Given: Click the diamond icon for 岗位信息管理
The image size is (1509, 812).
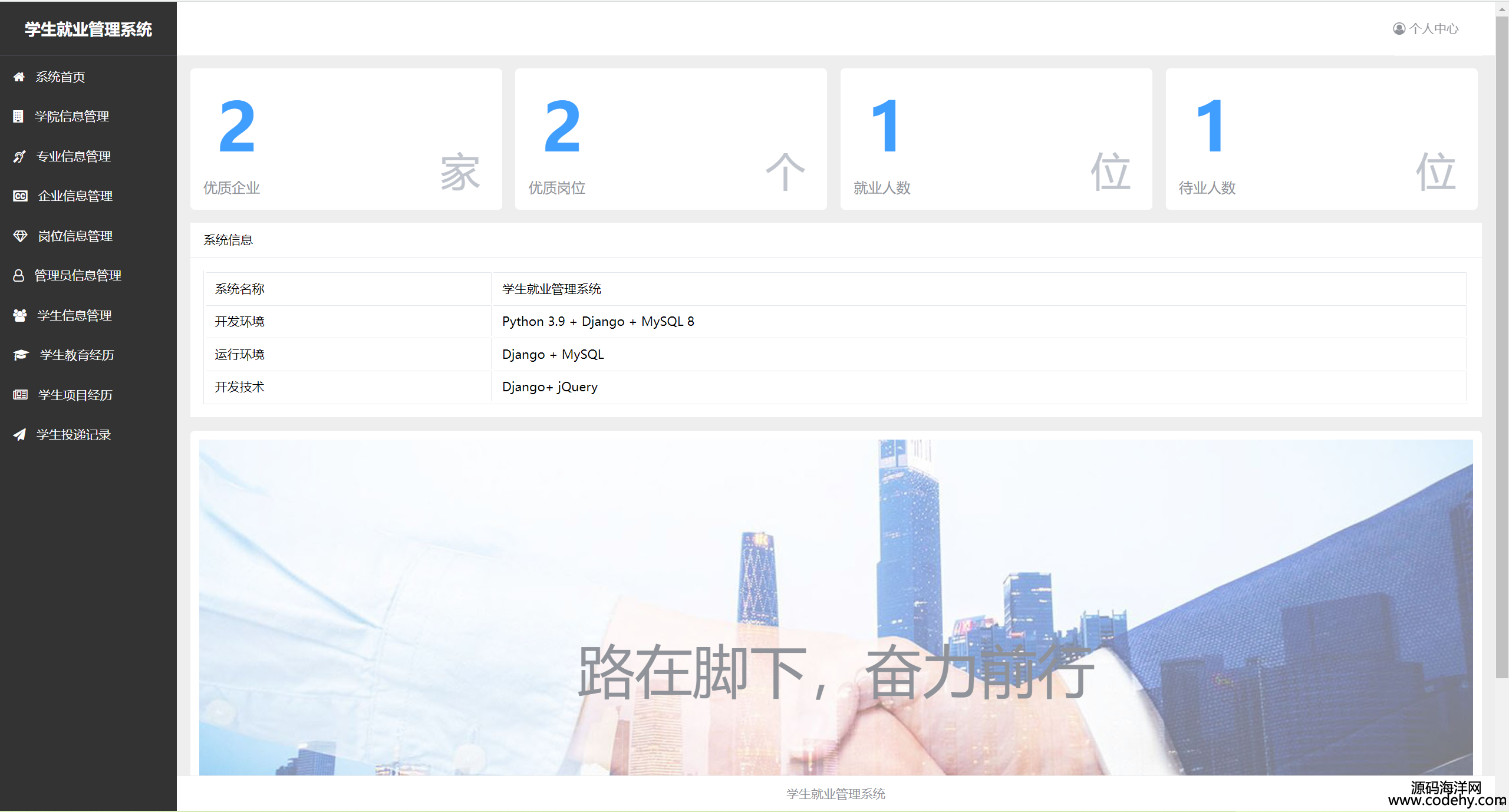Looking at the screenshot, I should pyautogui.click(x=20, y=236).
